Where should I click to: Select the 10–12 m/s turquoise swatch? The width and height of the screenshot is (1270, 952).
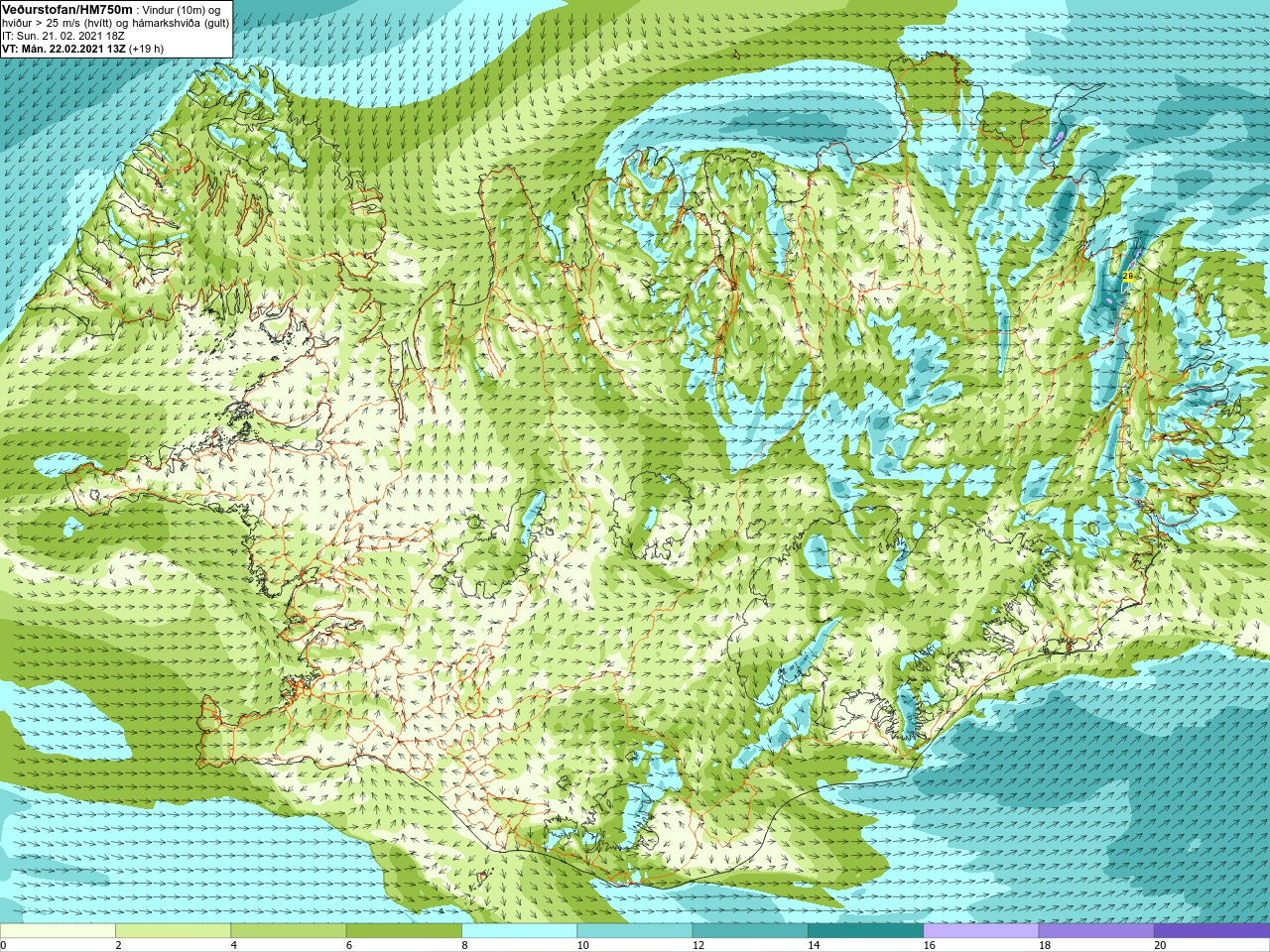pyautogui.click(x=634, y=931)
